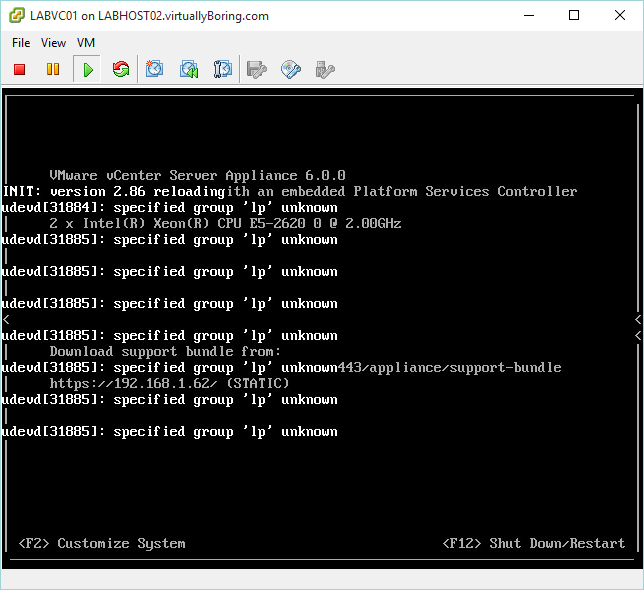Click 'VMware vCenter Server Appliance 6.0.0' text

(197, 175)
